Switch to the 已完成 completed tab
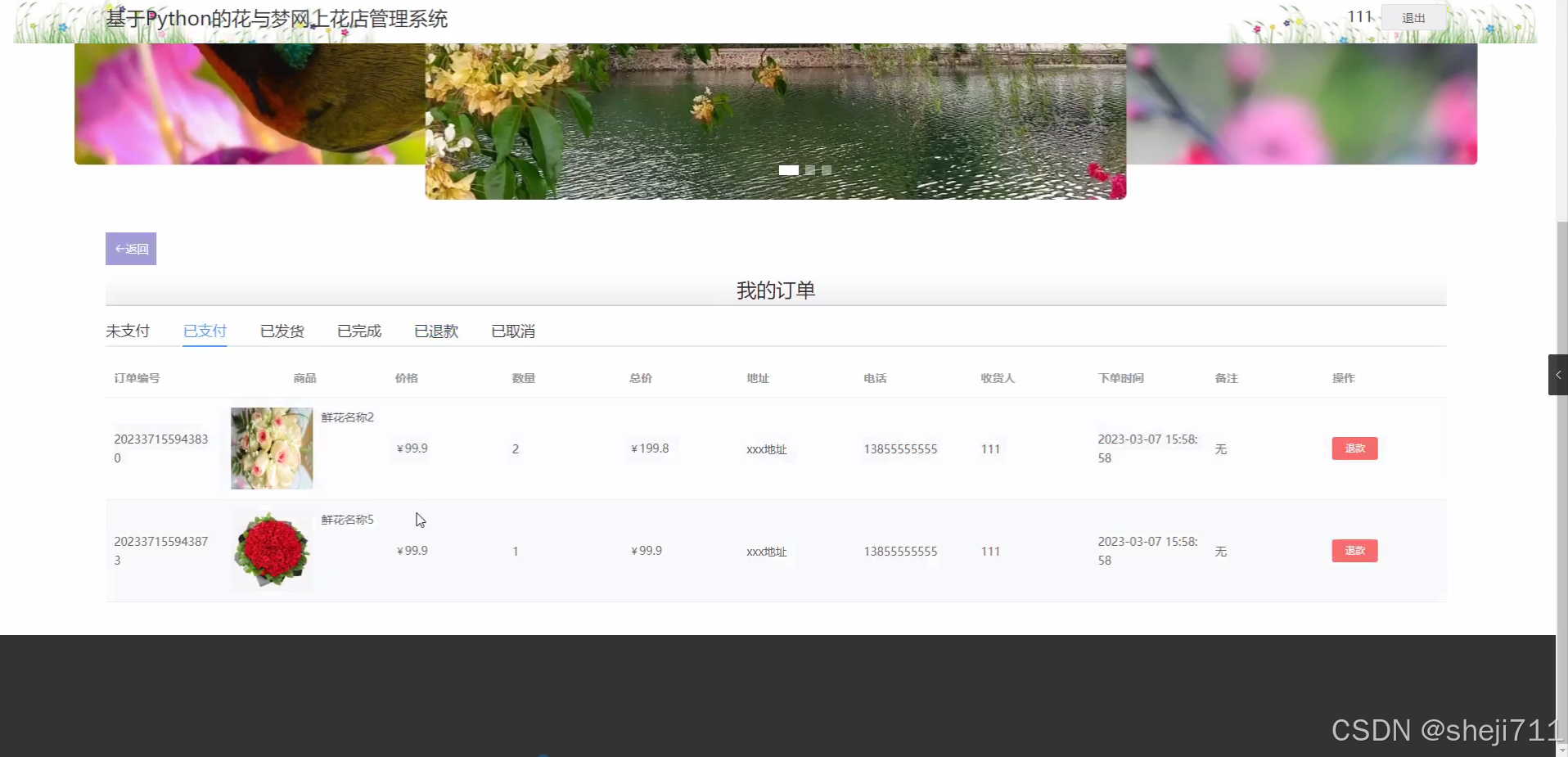Image resolution: width=1568 pixels, height=757 pixels. pos(358,331)
